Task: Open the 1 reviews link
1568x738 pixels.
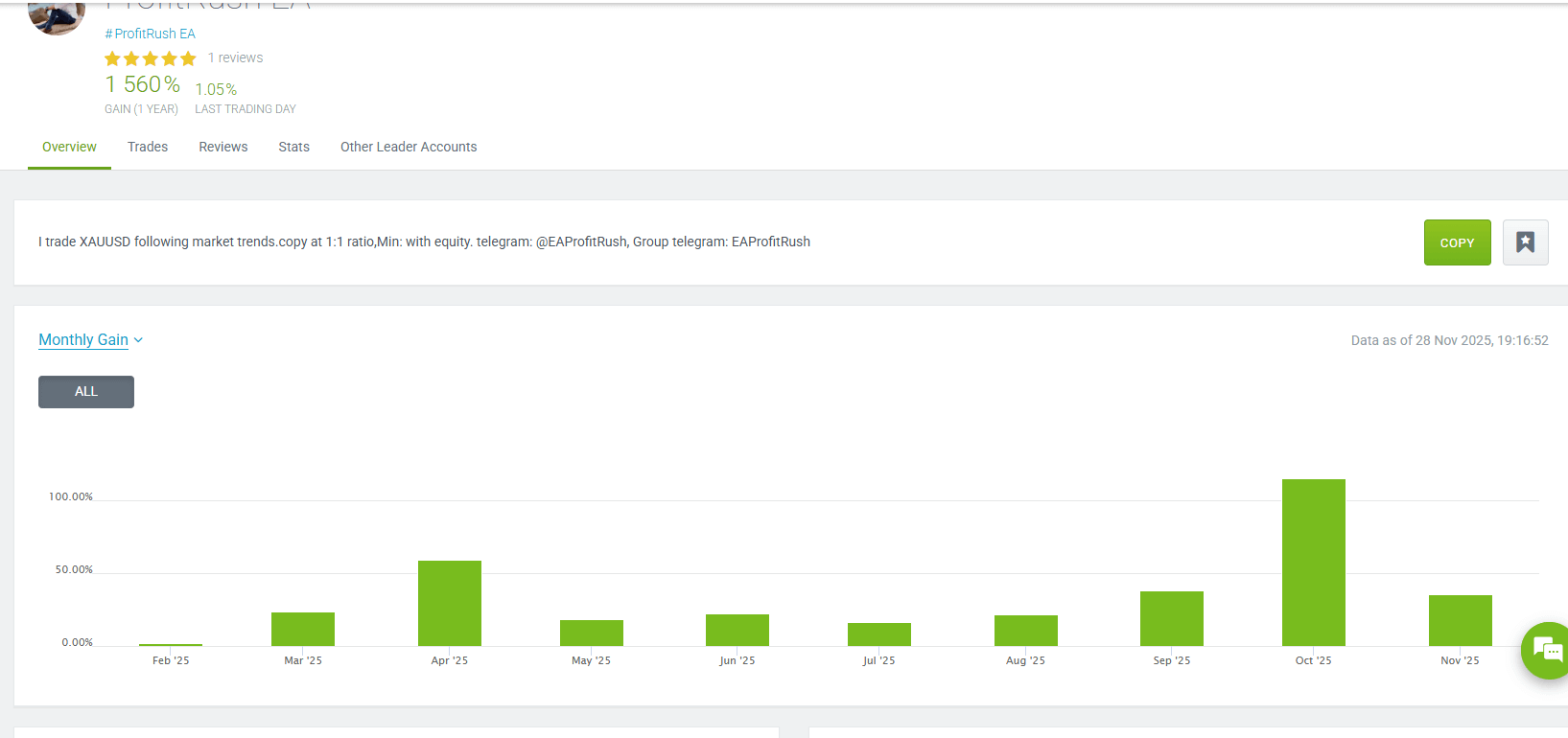Action: [x=235, y=58]
